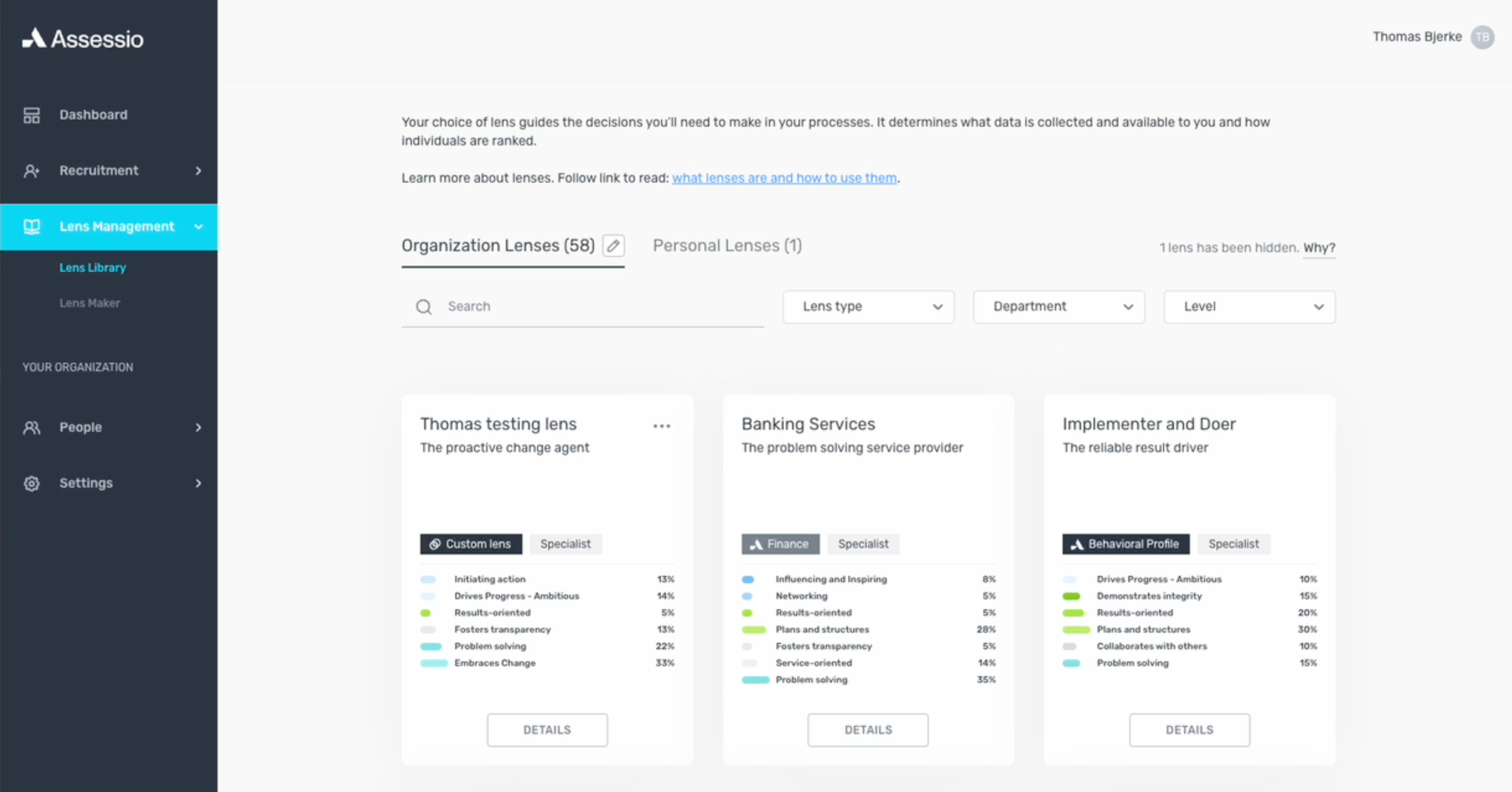Open the Lens type dropdown
This screenshot has height=792, width=1512.
point(868,307)
